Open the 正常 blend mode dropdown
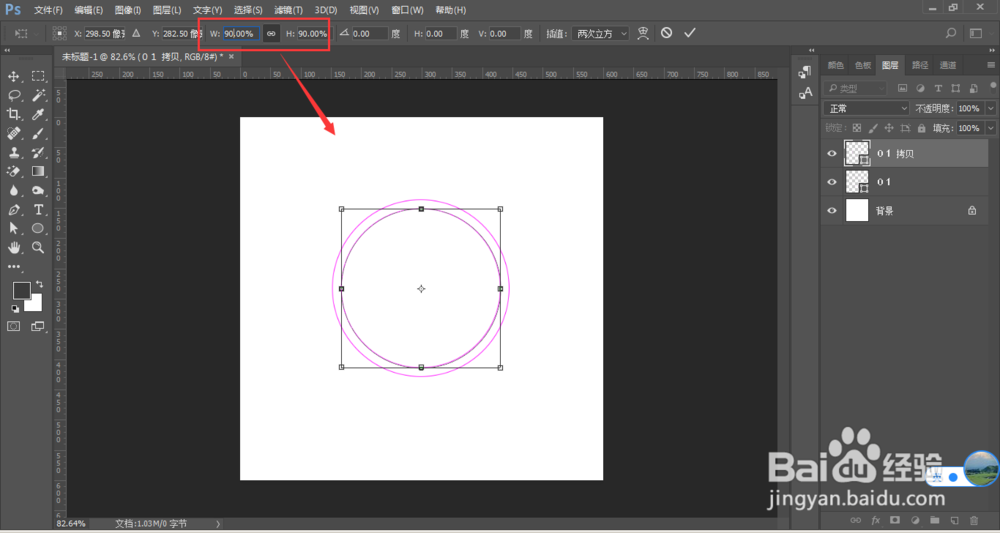This screenshot has width=1000, height=533. pos(866,108)
